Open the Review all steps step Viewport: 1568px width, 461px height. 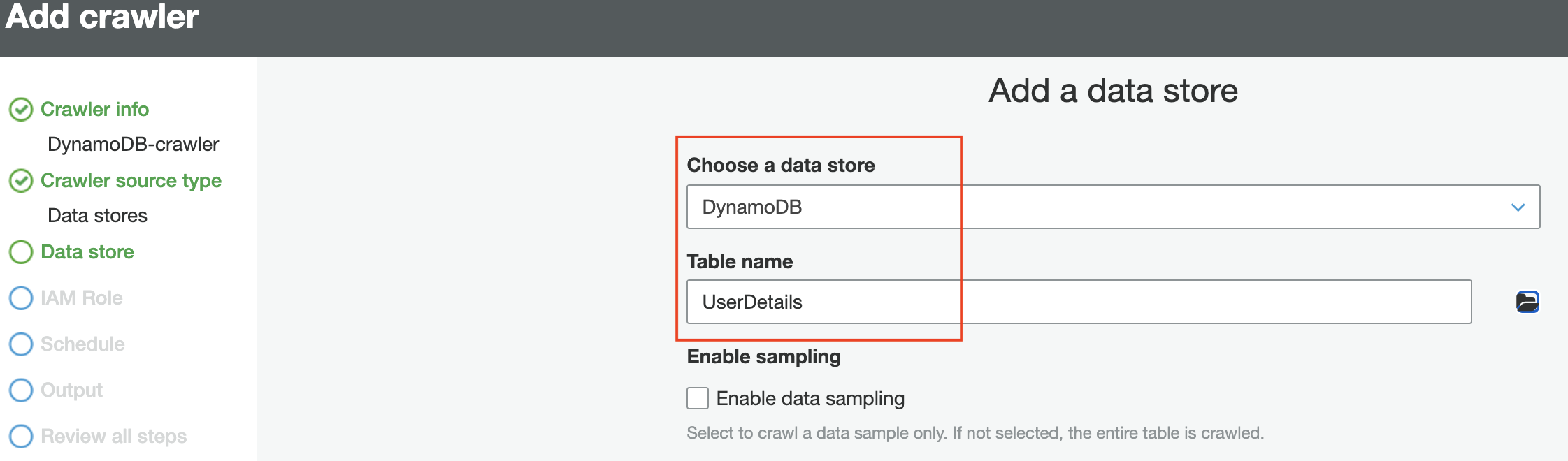coord(114,437)
